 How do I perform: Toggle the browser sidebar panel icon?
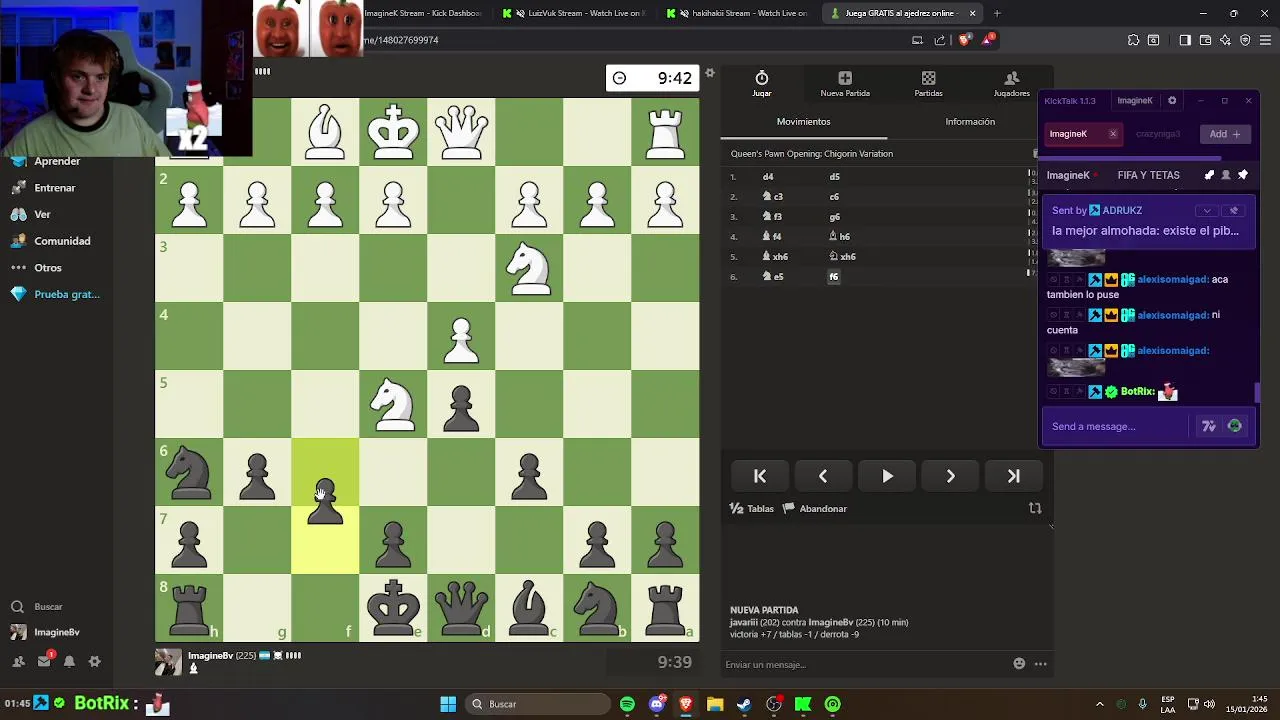1185,40
